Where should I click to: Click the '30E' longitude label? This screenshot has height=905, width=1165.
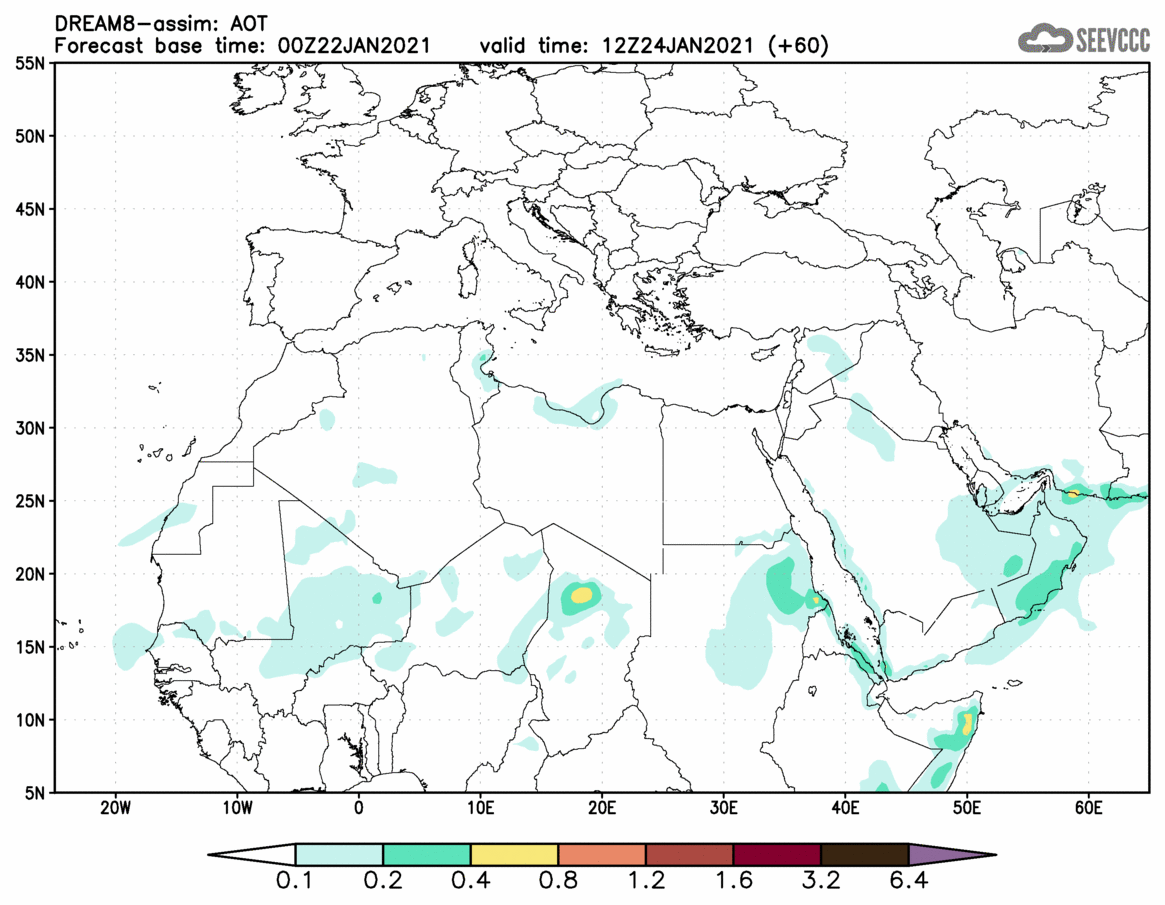(x=724, y=808)
